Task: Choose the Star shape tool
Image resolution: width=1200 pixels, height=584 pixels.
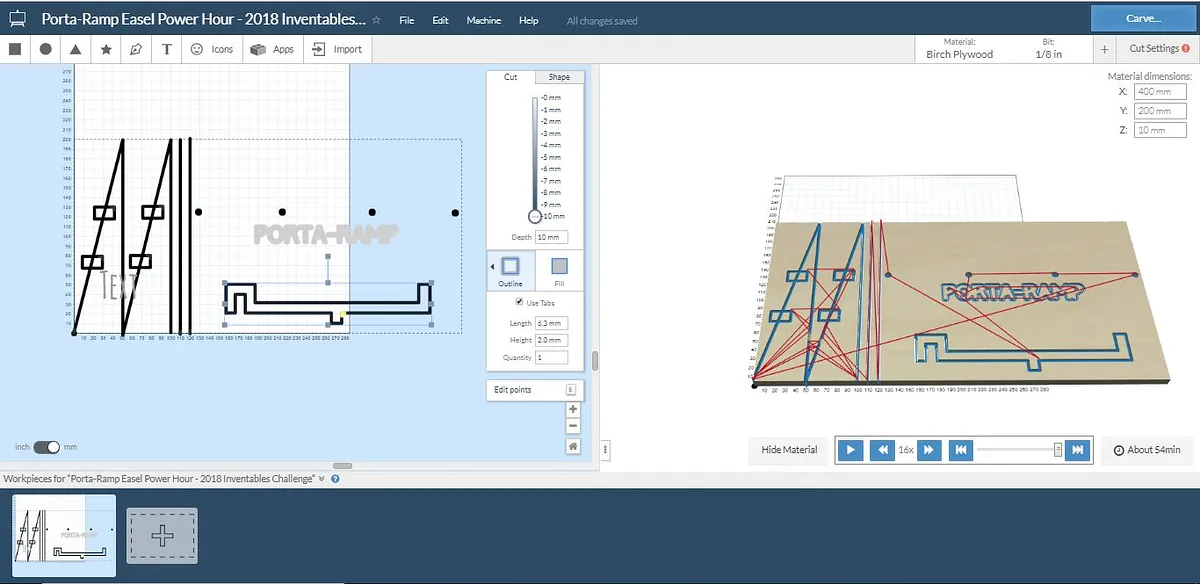Action: click(x=106, y=49)
